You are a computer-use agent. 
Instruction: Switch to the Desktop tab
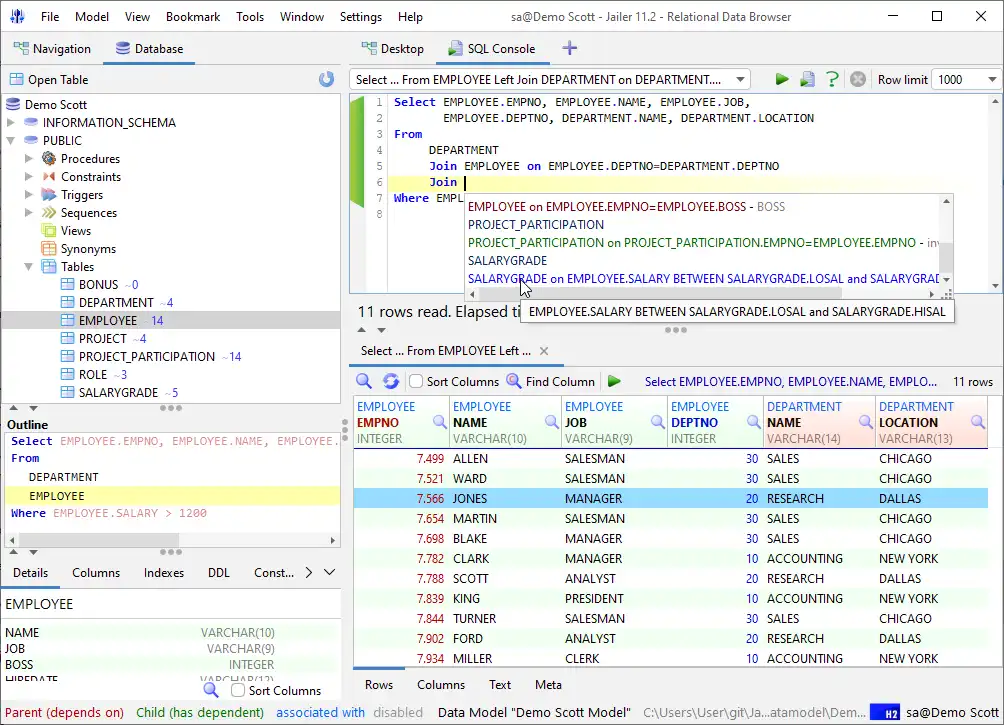[x=392, y=49]
